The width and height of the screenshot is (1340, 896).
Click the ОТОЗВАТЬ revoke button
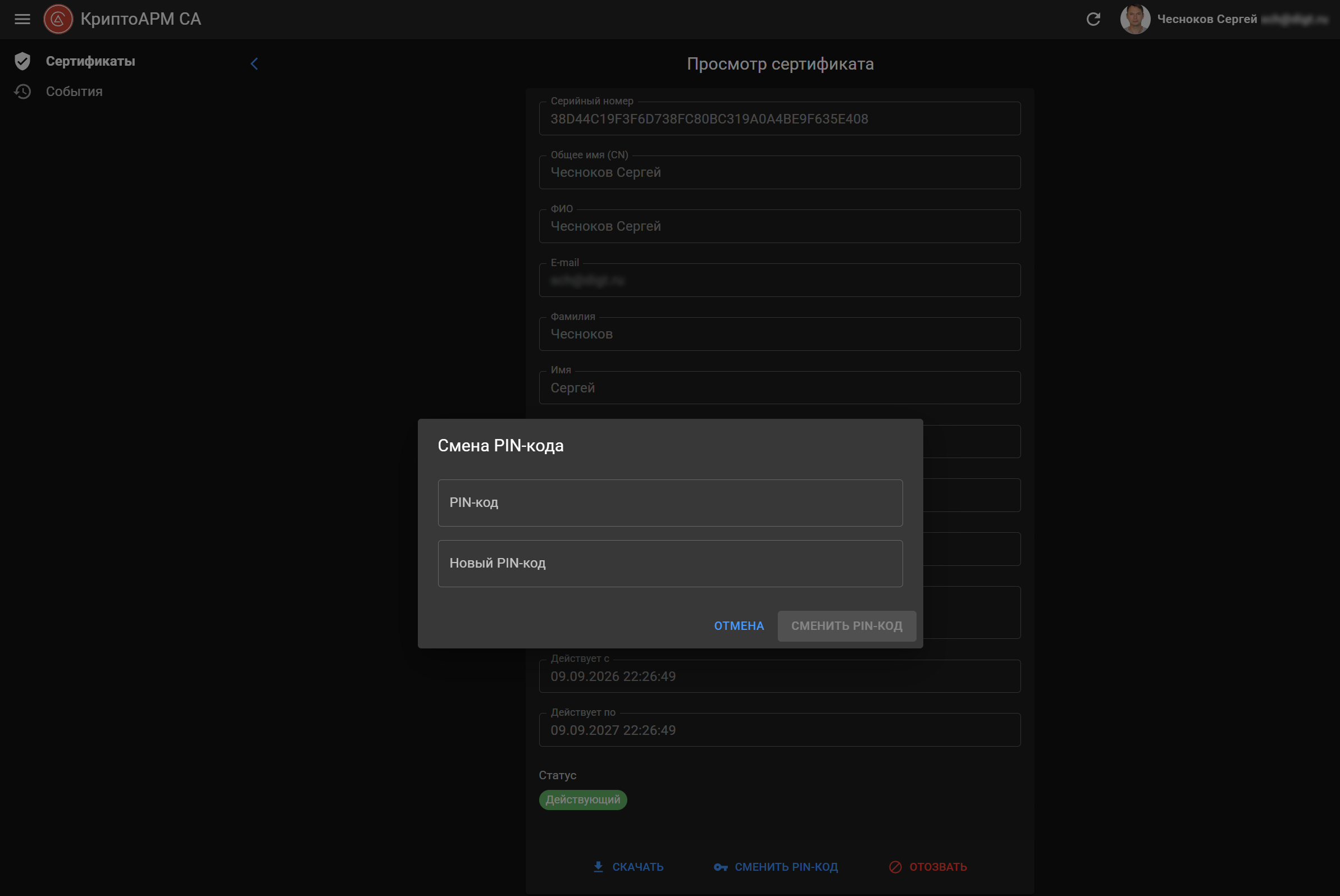pyautogui.click(x=928, y=866)
